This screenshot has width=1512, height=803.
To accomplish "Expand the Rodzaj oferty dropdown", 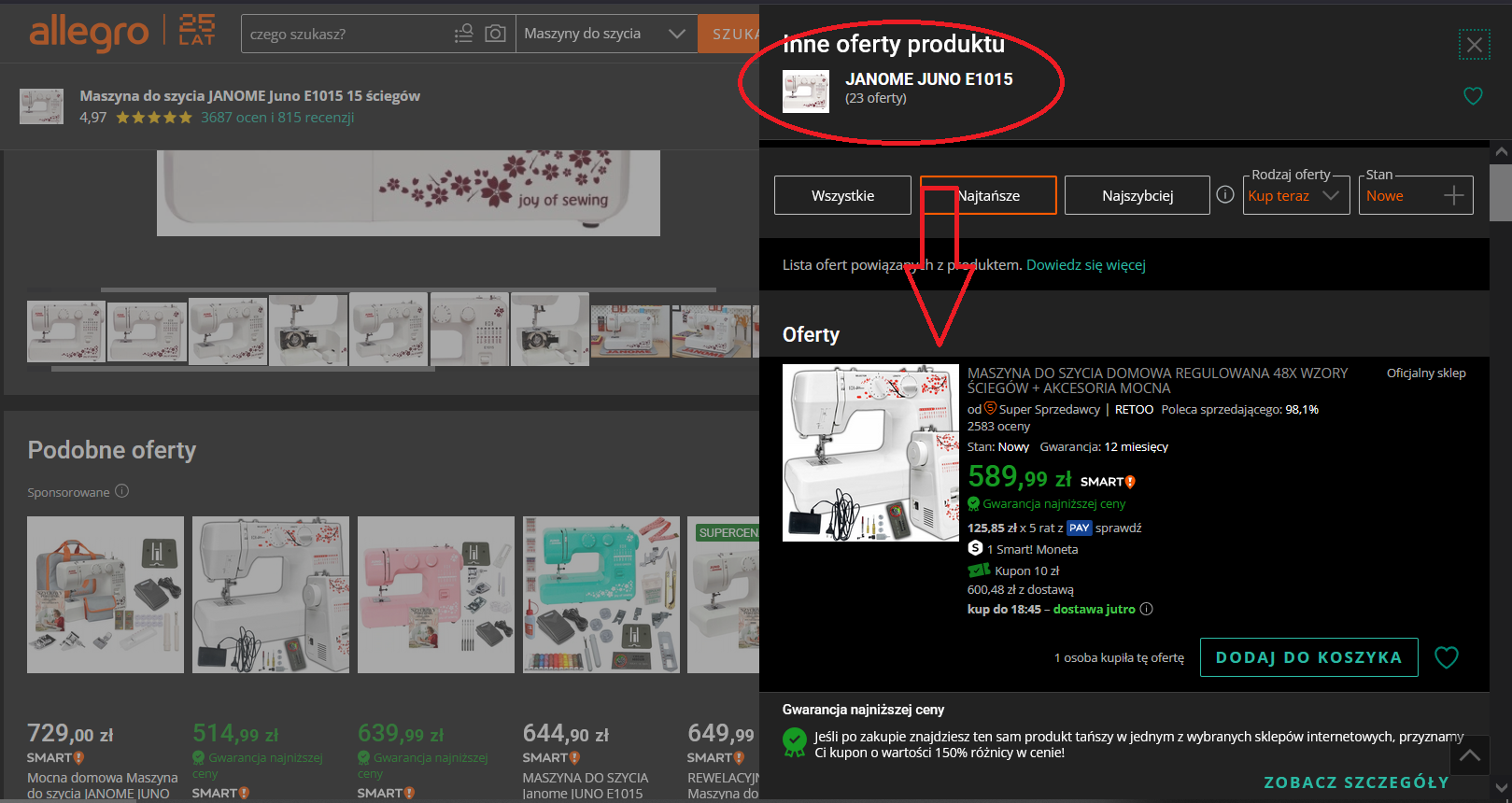I will pos(1296,195).
